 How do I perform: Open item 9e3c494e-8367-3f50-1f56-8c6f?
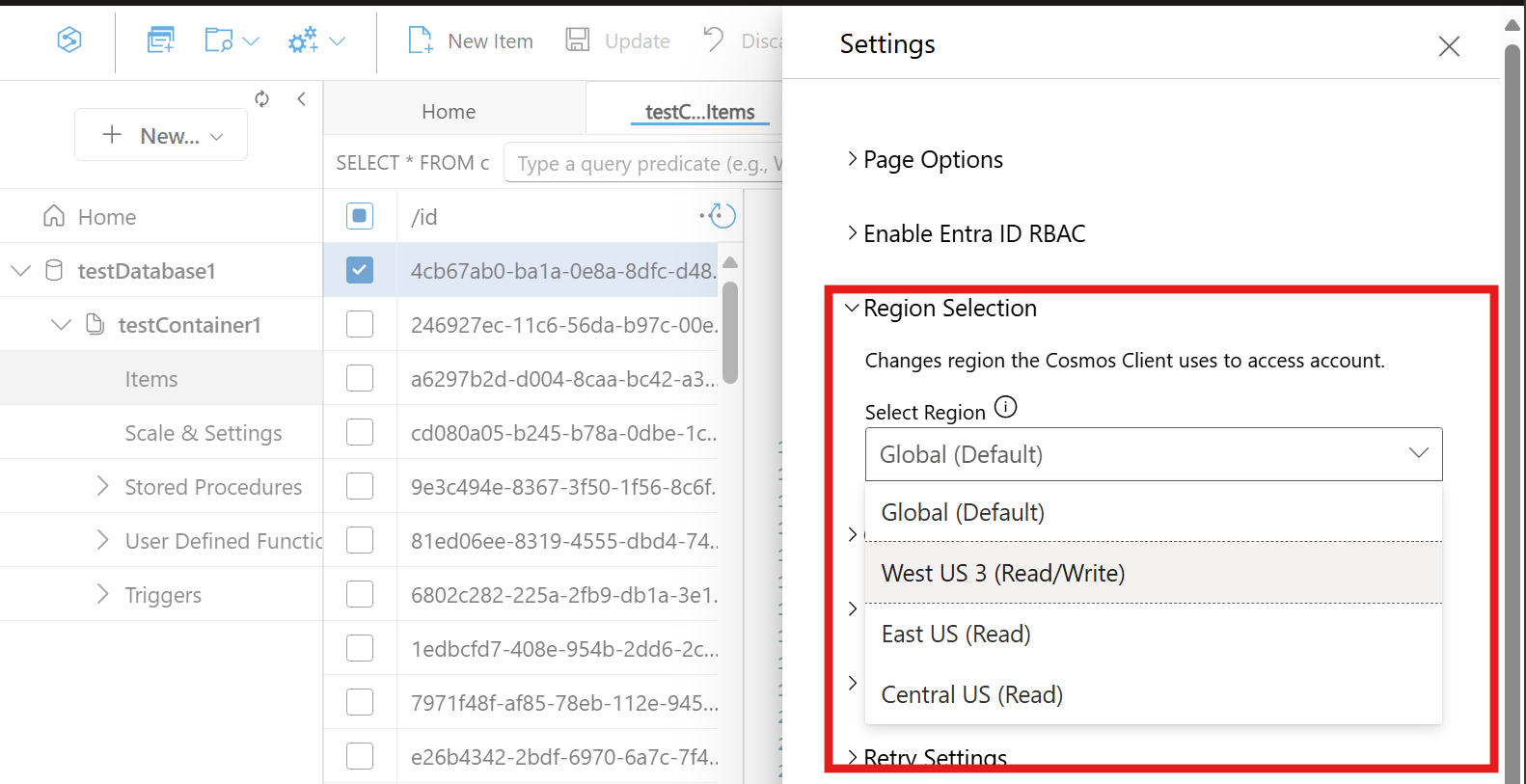click(x=563, y=487)
